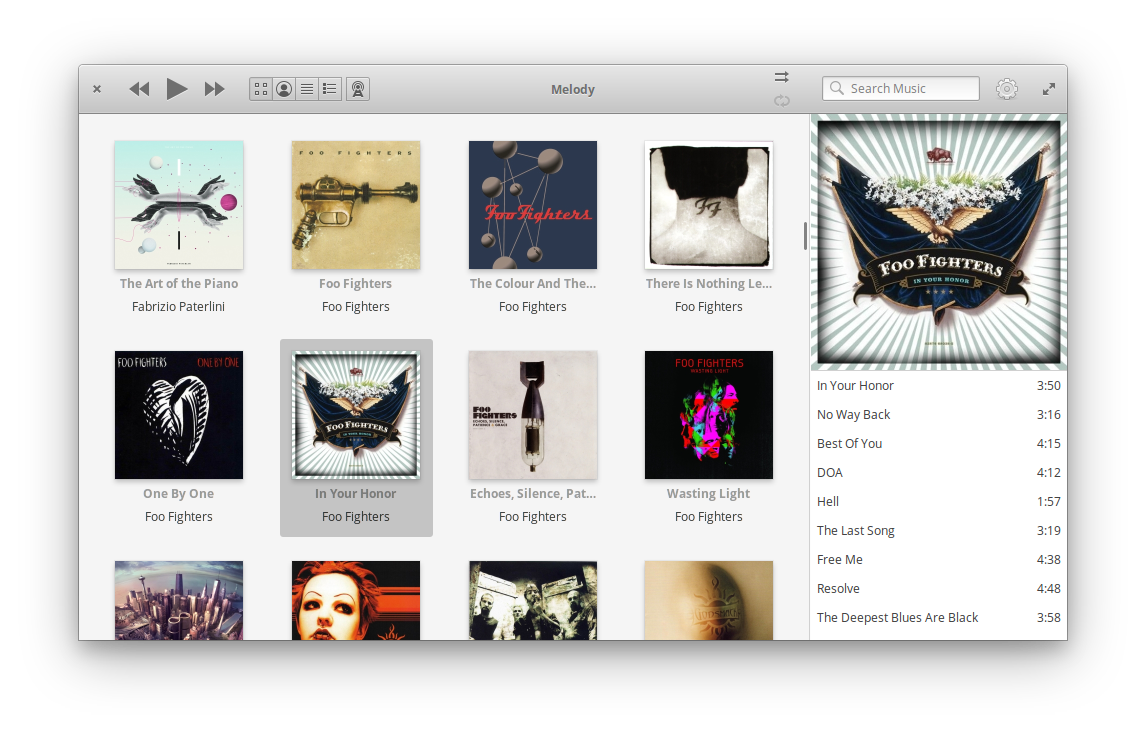Toggle shuffle mode icon
This screenshot has width=1146, height=733.
click(781, 77)
